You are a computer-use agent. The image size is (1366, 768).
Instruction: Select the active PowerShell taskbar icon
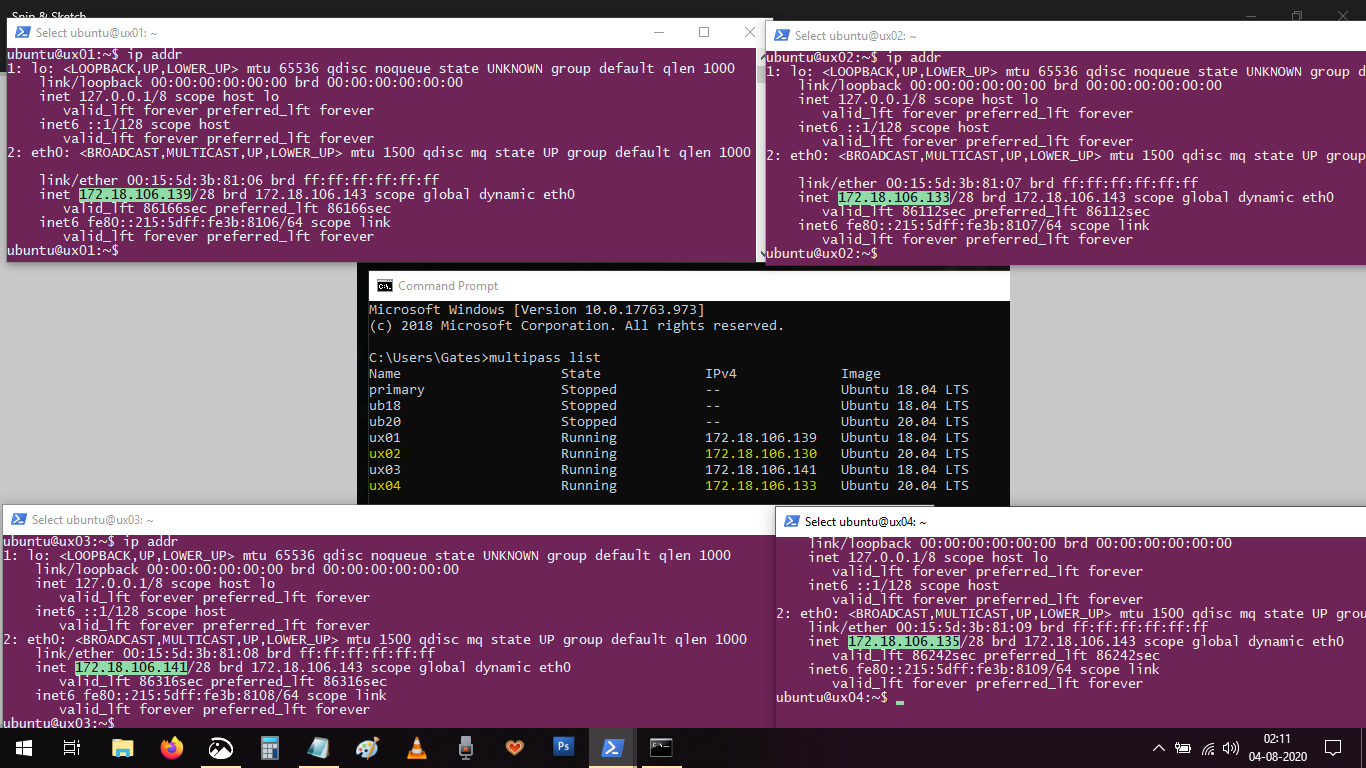[x=611, y=747]
